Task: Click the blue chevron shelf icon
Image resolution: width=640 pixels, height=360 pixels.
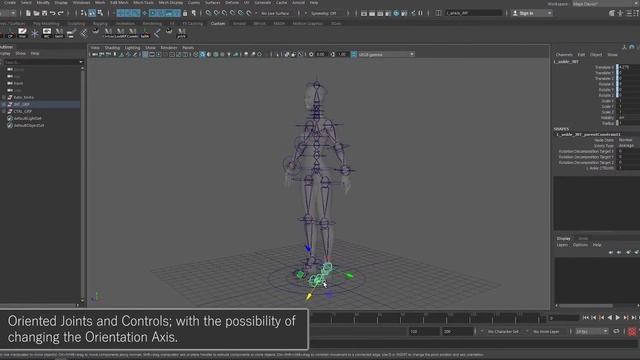Action: [157, 33]
